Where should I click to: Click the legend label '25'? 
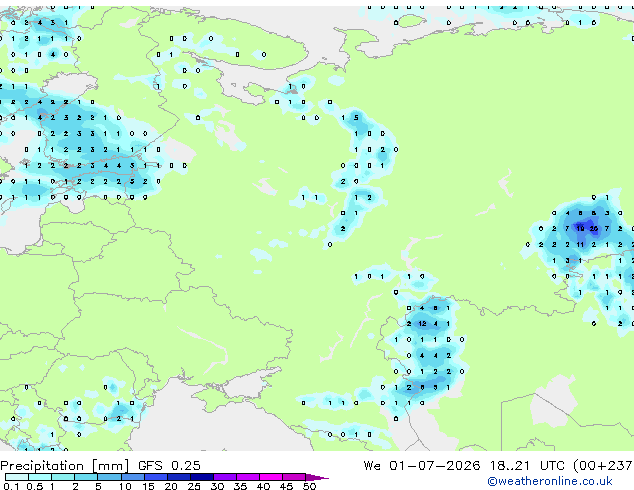pos(194,486)
